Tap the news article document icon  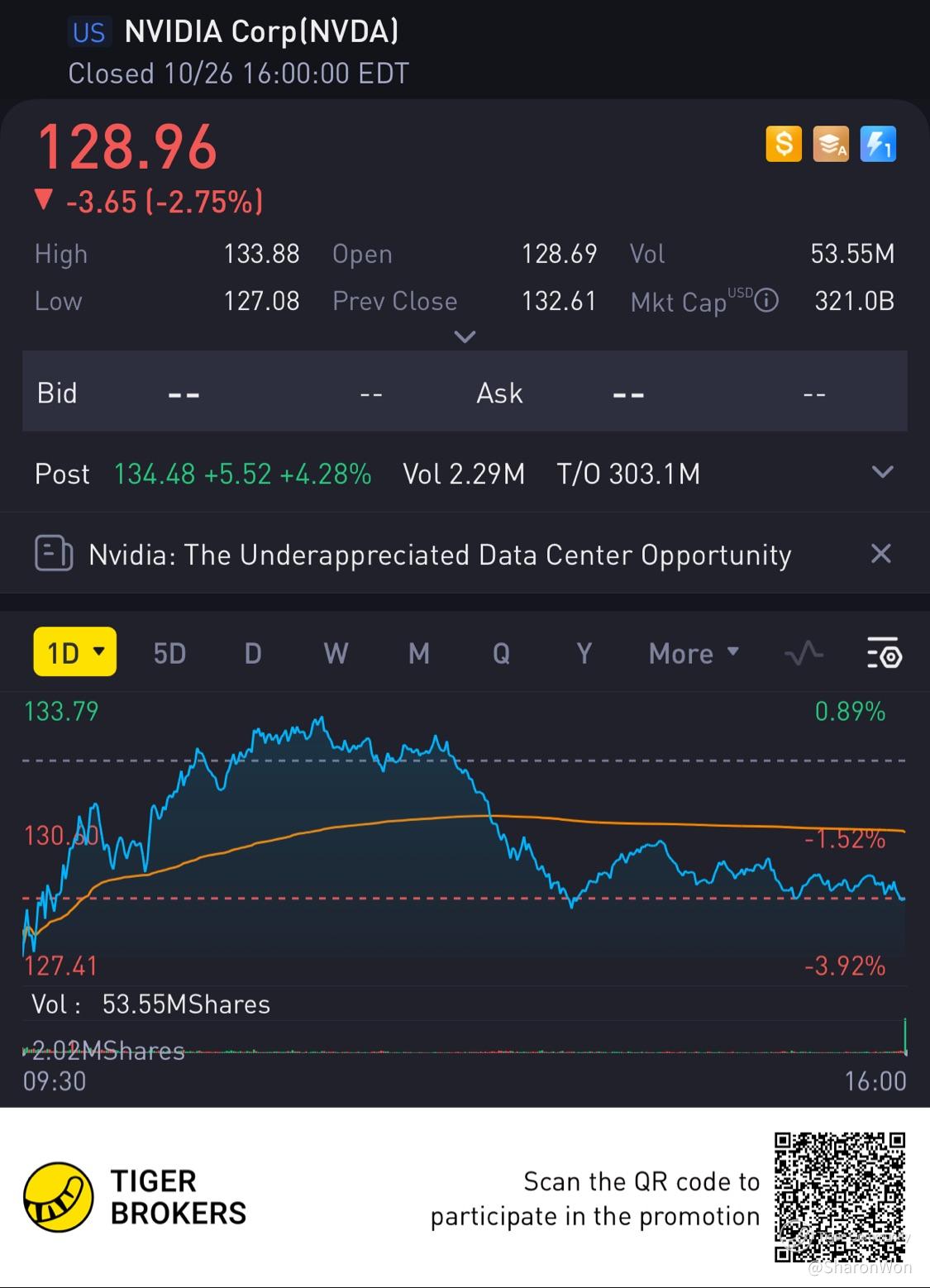click(x=54, y=553)
